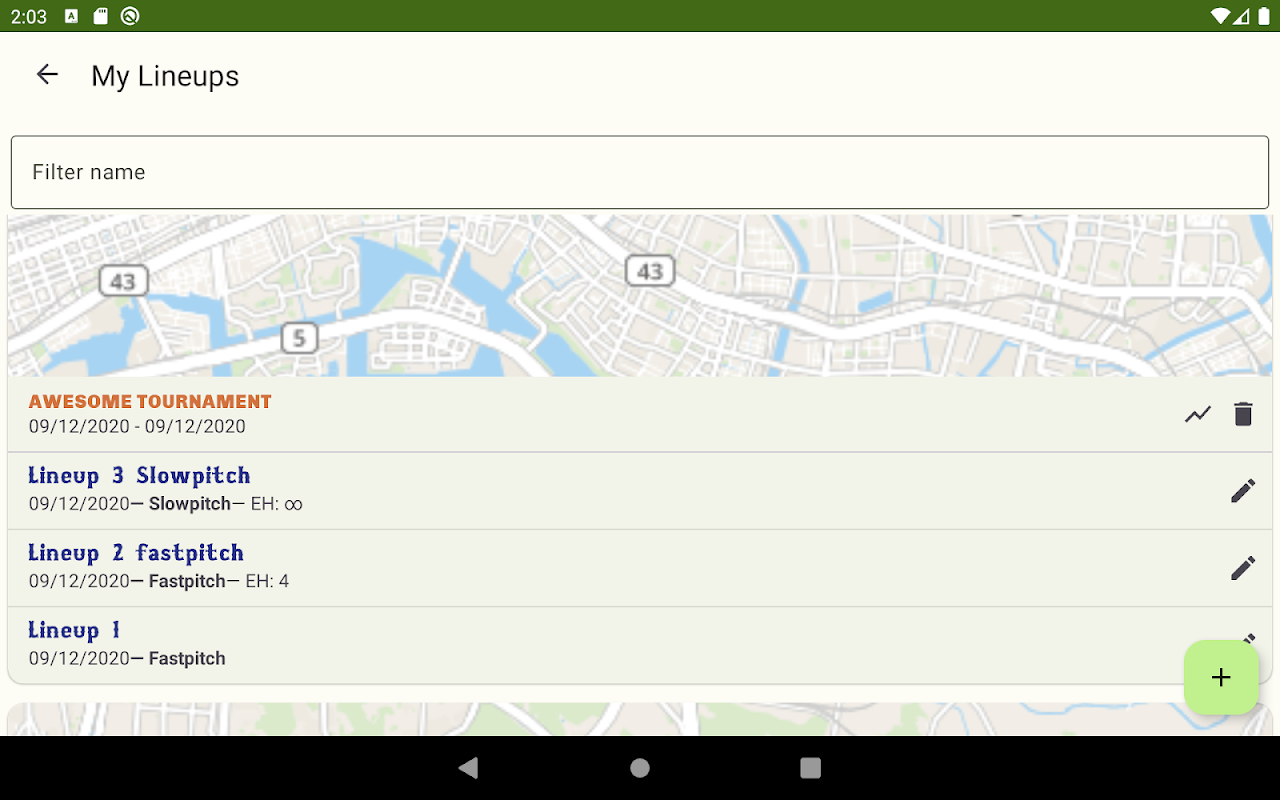Go back using the arrow icon

coord(47,75)
